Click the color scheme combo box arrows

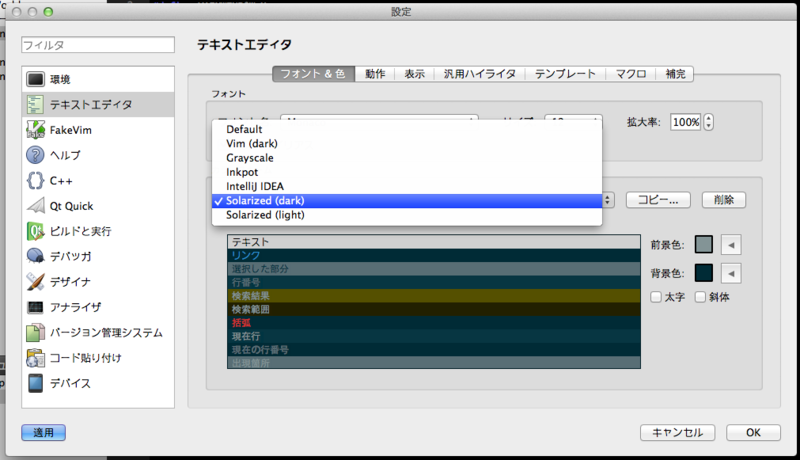coord(607,200)
